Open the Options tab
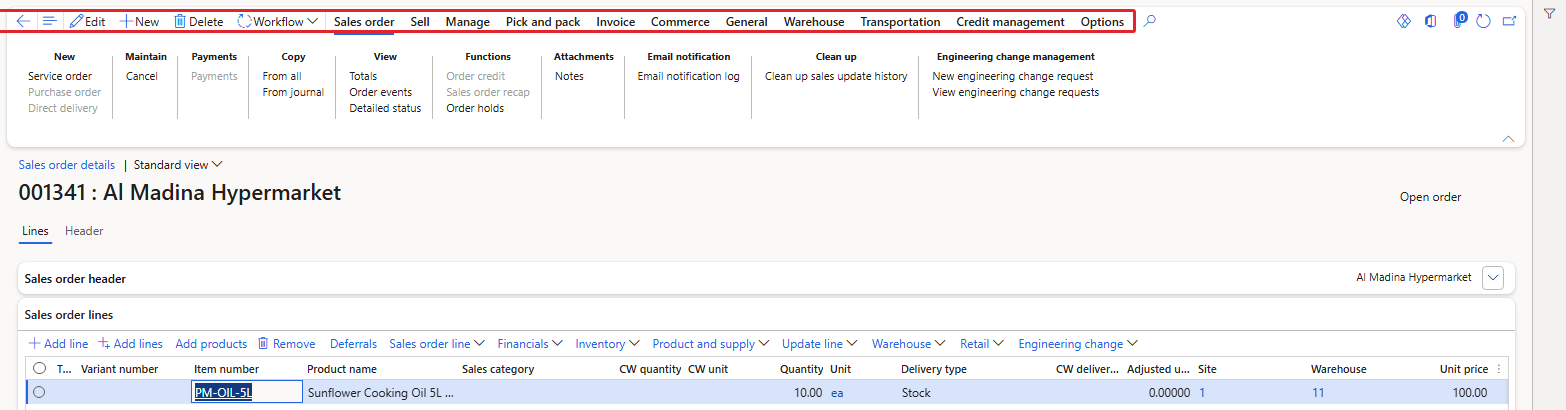Screen dimensions: 1566x410 click(1102, 22)
